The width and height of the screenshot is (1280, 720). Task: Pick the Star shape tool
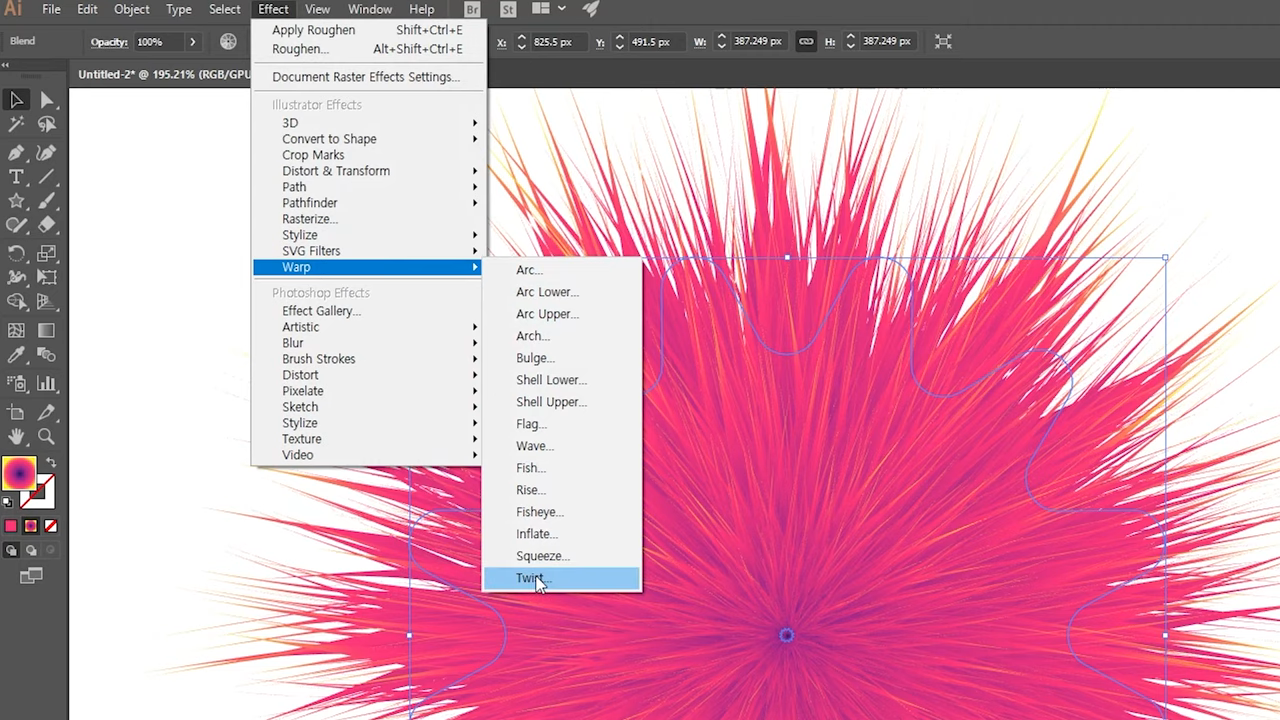[16, 201]
